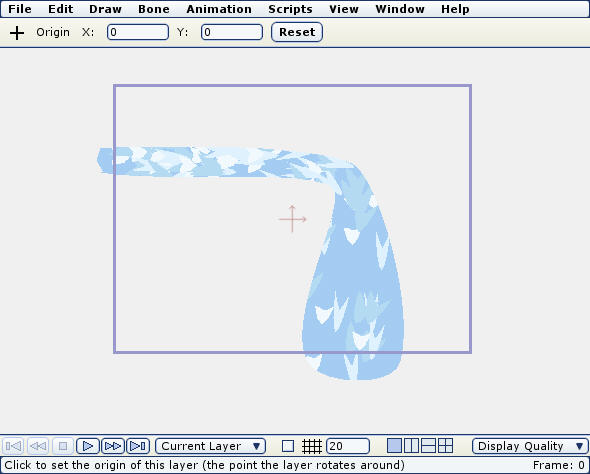Viewport: 590px width, 474px height.
Task: Click the grid icon beside the checkbox
Action: [312, 446]
